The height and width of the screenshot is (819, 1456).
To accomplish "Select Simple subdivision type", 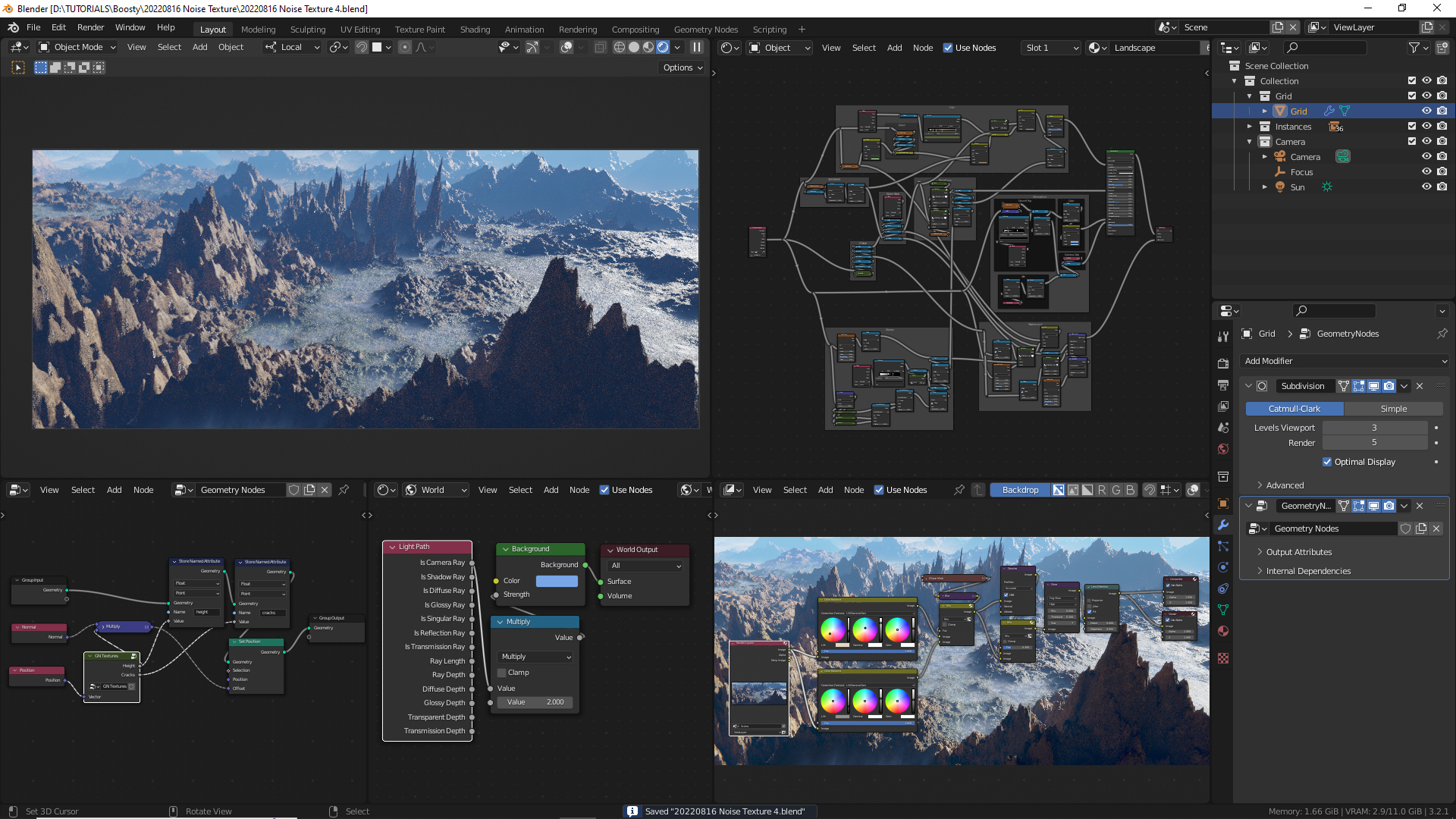I will pos(1393,409).
